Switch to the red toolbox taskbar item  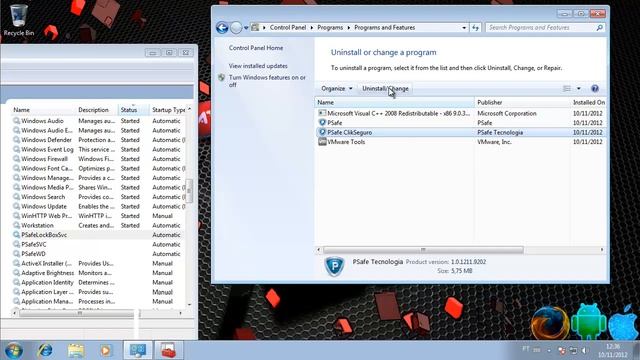click(168, 350)
